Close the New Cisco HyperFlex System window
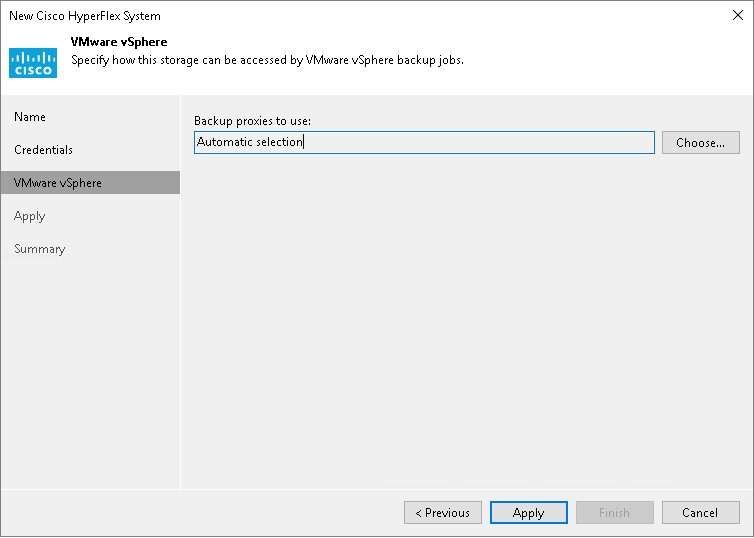The image size is (754, 538). (738, 15)
